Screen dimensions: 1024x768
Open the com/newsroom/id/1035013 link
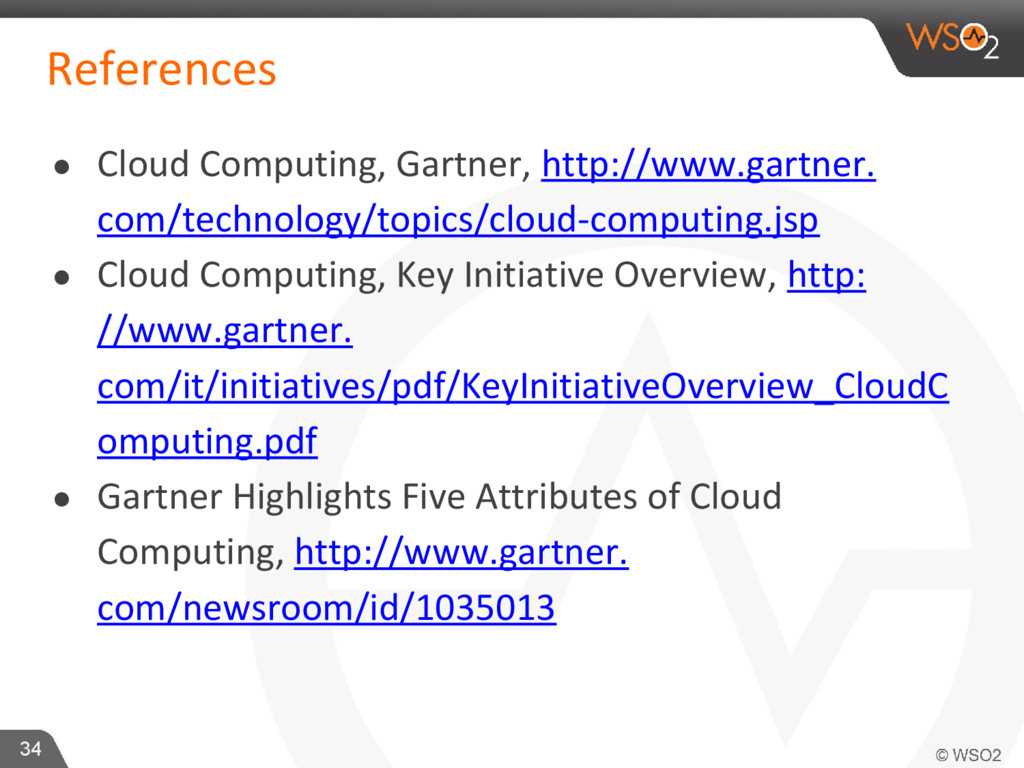pyautogui.click(x=327, y=609)
